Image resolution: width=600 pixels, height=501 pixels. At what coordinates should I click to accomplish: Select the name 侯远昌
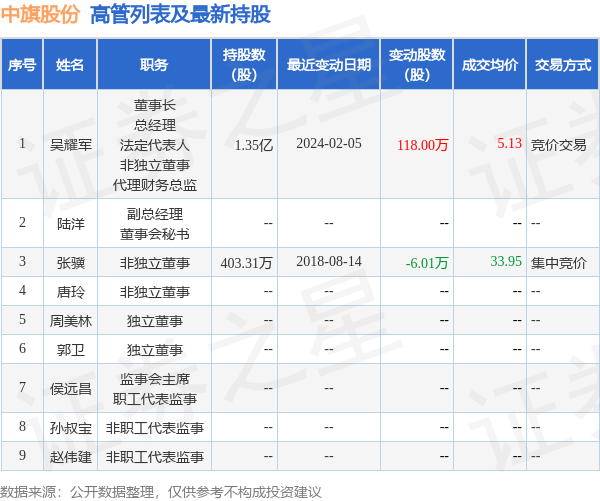70,389
